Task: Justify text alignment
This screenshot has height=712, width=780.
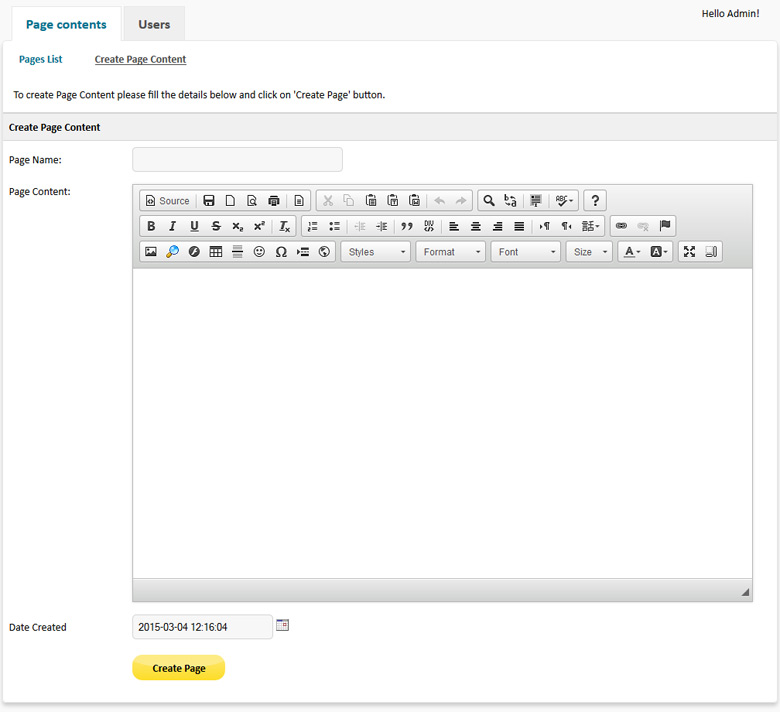Action: pos(519,226)
